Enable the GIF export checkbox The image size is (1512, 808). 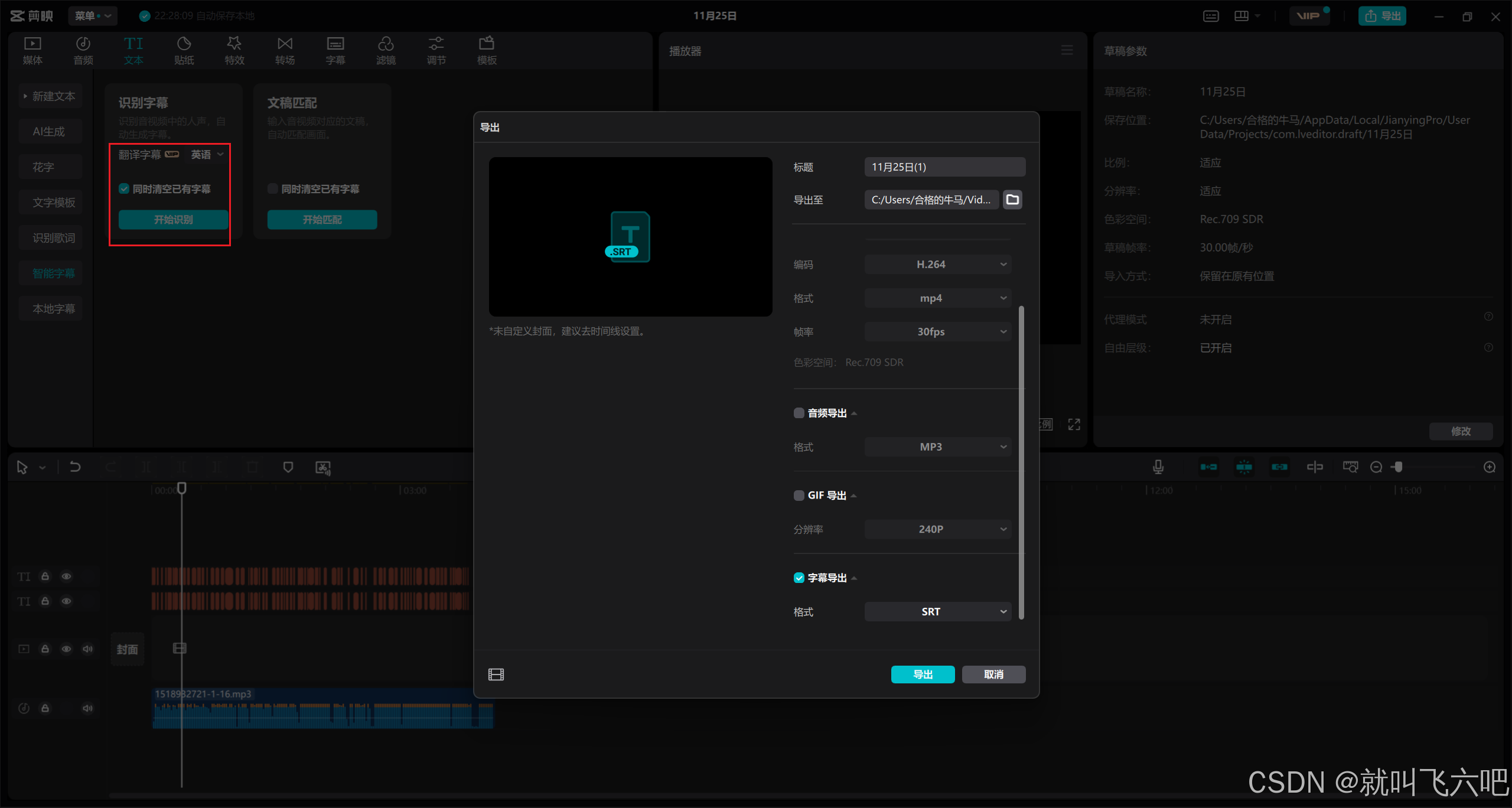(799, 495)
